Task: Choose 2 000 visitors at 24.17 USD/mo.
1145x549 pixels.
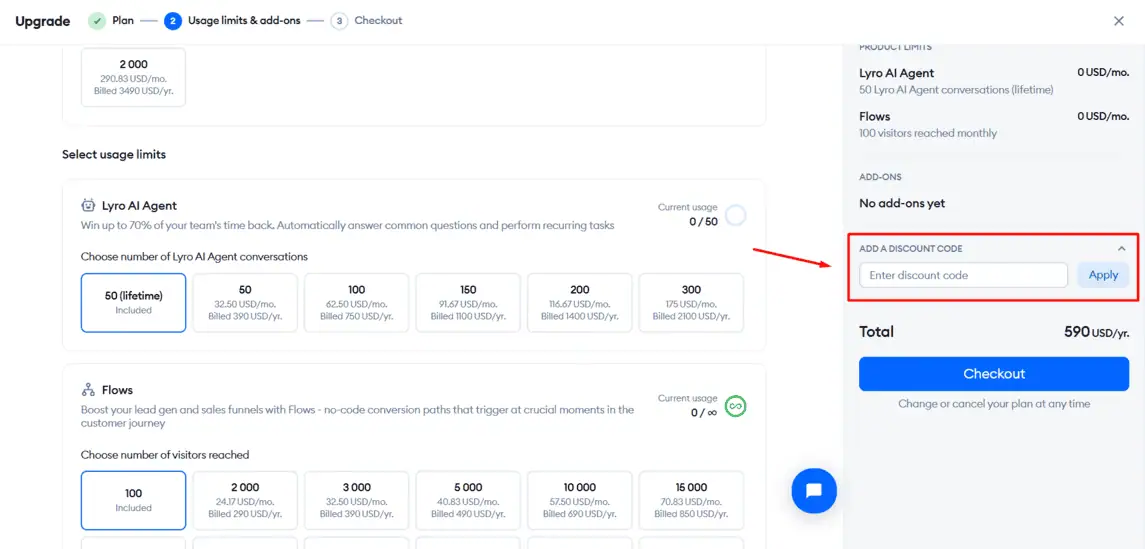Action: tap(245, 500)
